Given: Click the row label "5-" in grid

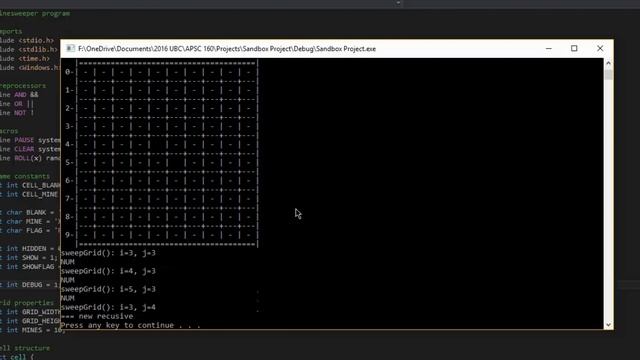Looking at the screenshot, I should coord(69,162).
